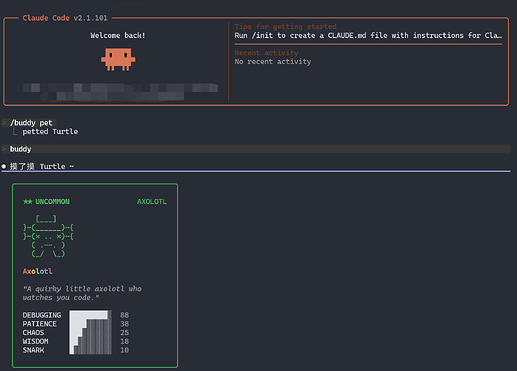
Task: Click the DEBUGGING value 88
Action: pyautogui.click(x=124, y=315)
